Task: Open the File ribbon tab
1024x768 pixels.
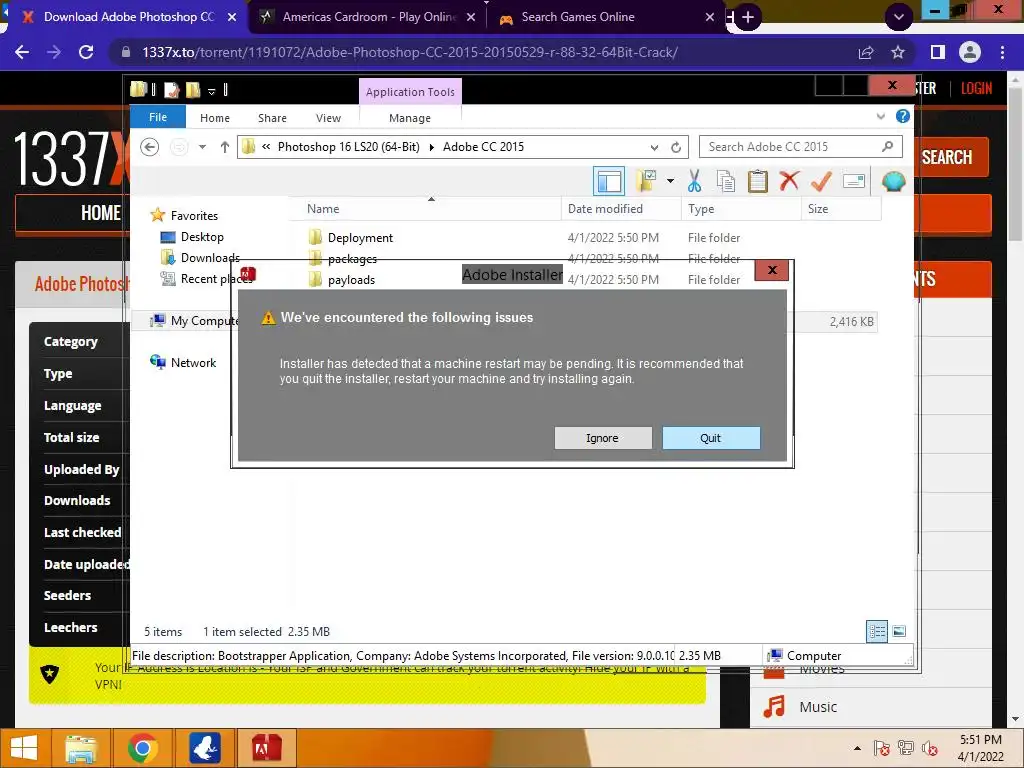Action: point(158,117)
